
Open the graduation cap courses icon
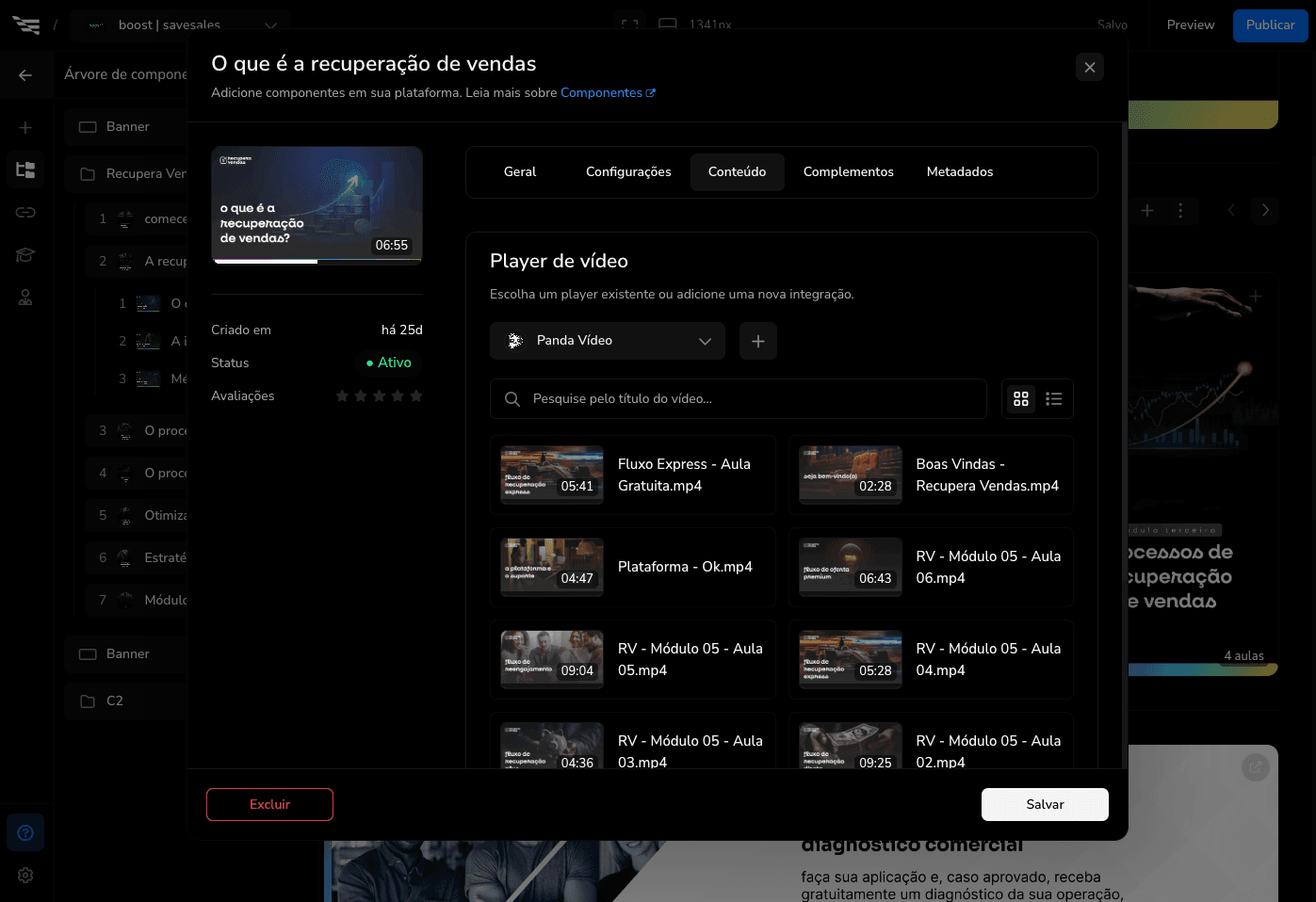tap(25, 254)
